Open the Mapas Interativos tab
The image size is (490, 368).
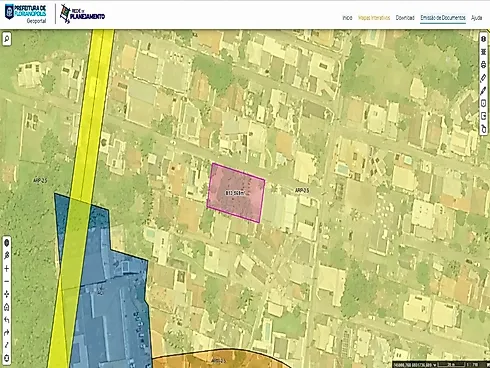[x=374, y=18]
